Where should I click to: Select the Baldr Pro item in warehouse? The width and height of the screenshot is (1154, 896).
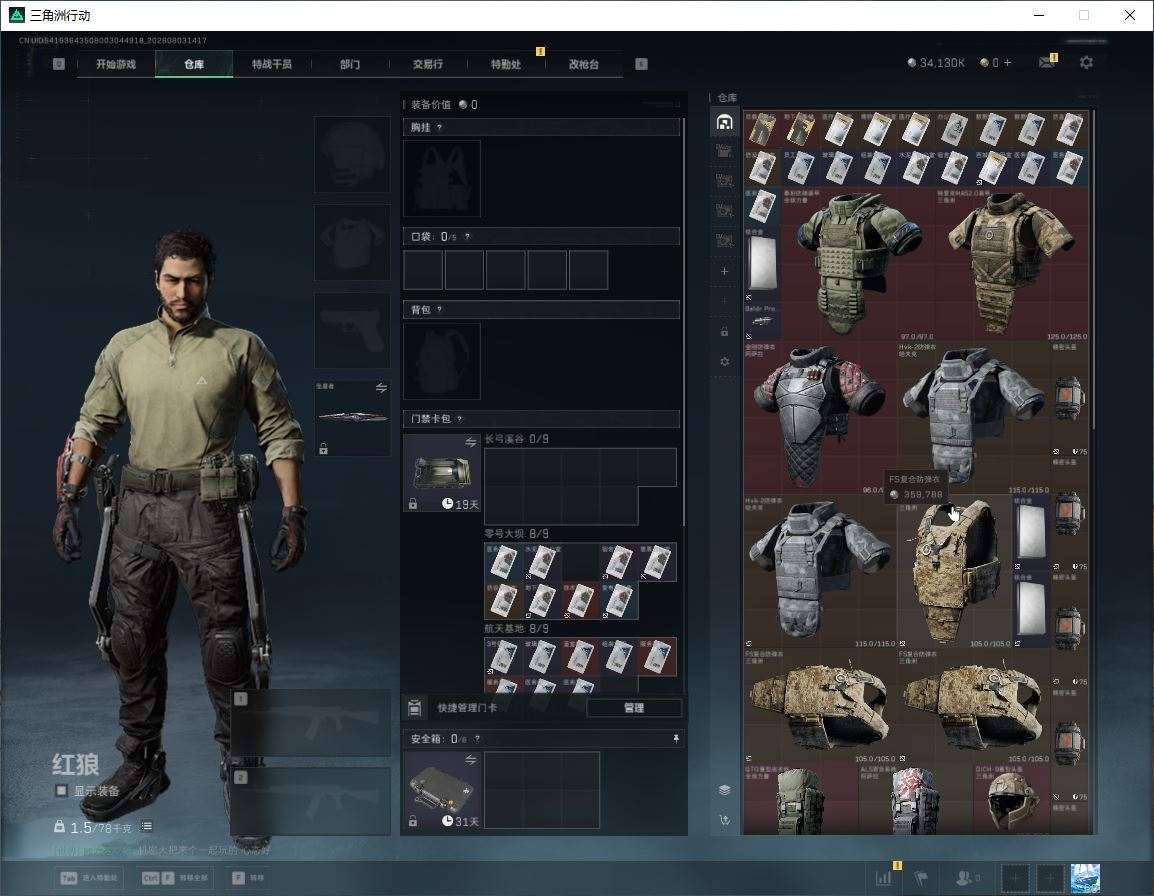[762, 321]
